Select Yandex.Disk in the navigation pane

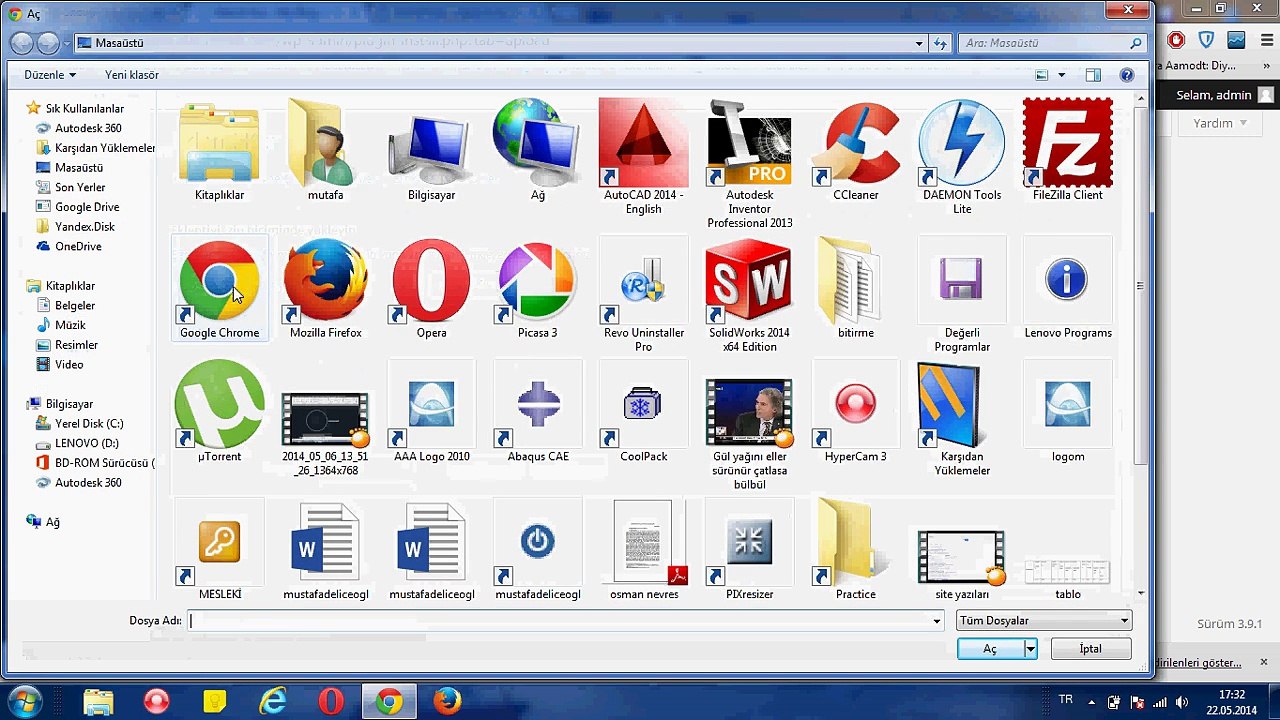tap(84, 226)
